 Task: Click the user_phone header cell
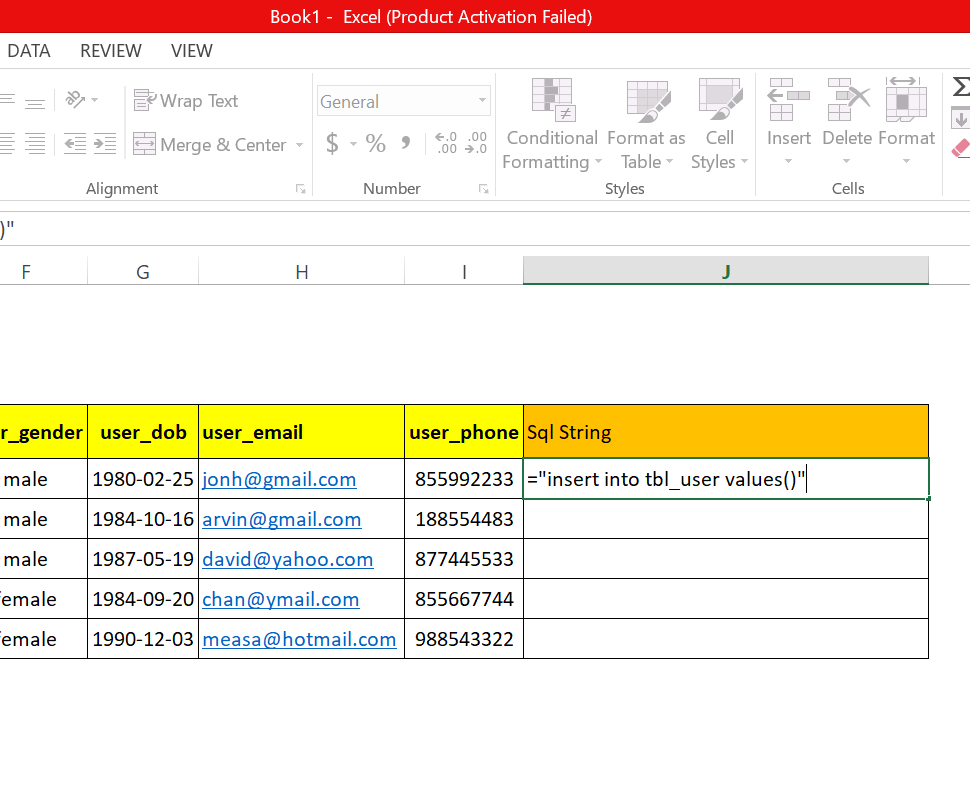(x=464, y=432)
